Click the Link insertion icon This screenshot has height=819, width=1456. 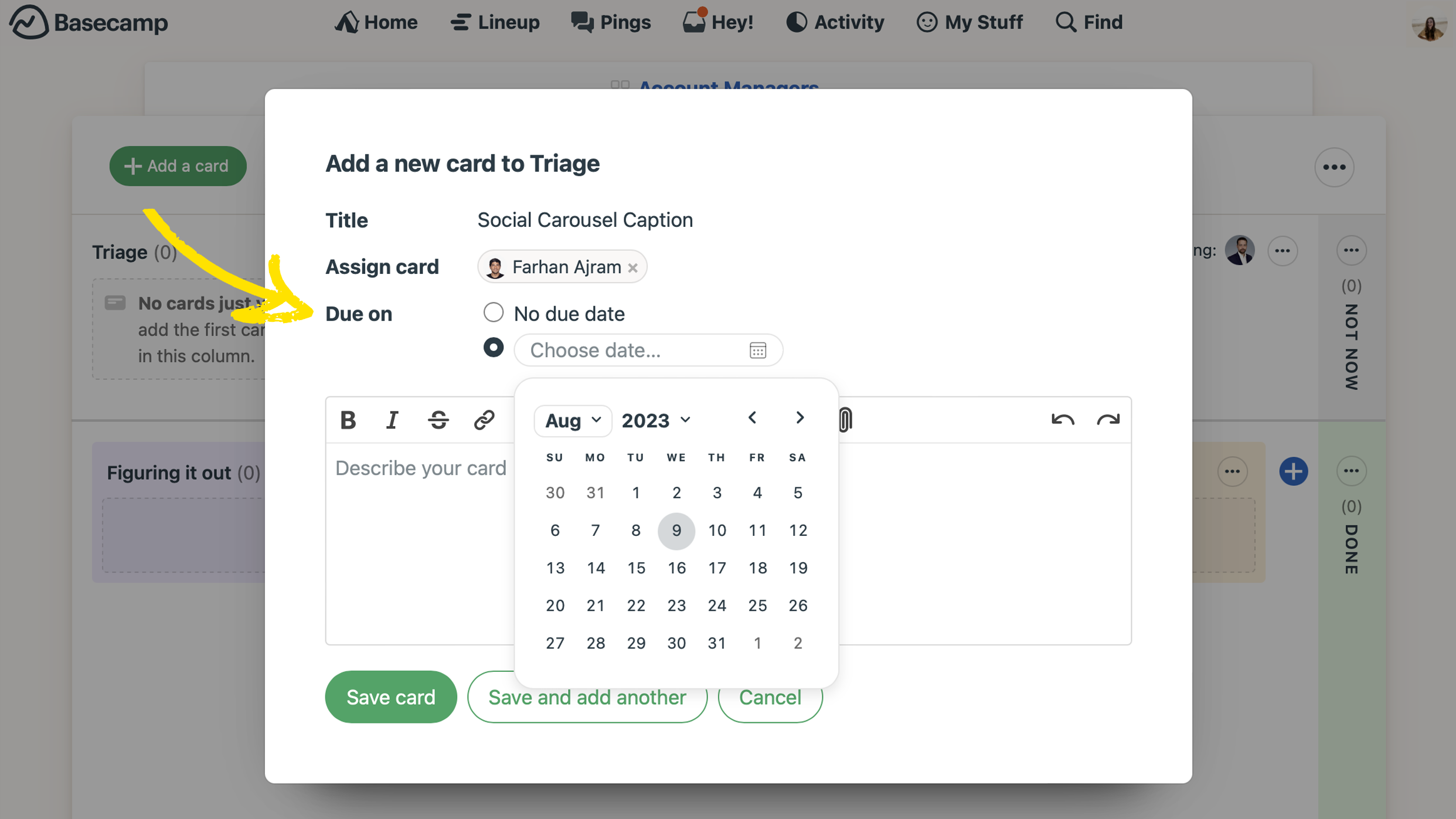pos(484,419)
